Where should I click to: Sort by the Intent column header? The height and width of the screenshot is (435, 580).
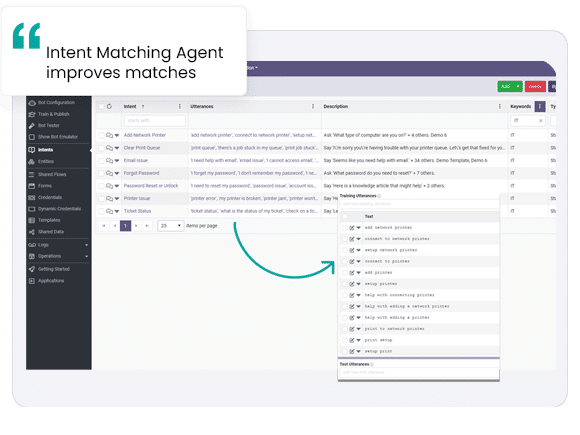130,107
